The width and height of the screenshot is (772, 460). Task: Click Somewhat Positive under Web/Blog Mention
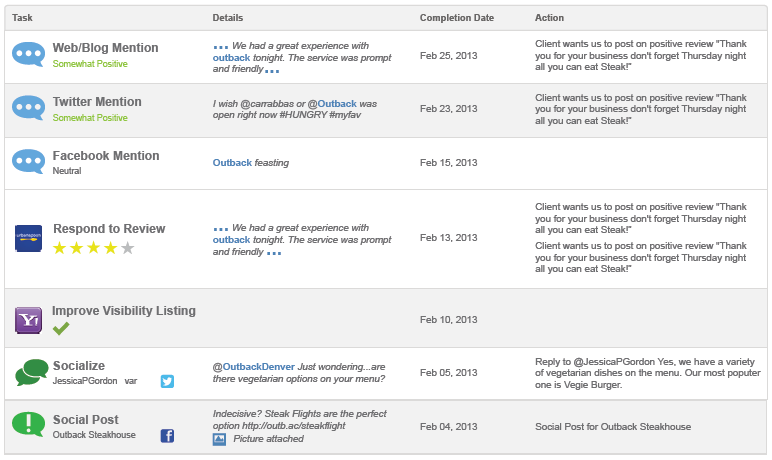click(90, 64)
